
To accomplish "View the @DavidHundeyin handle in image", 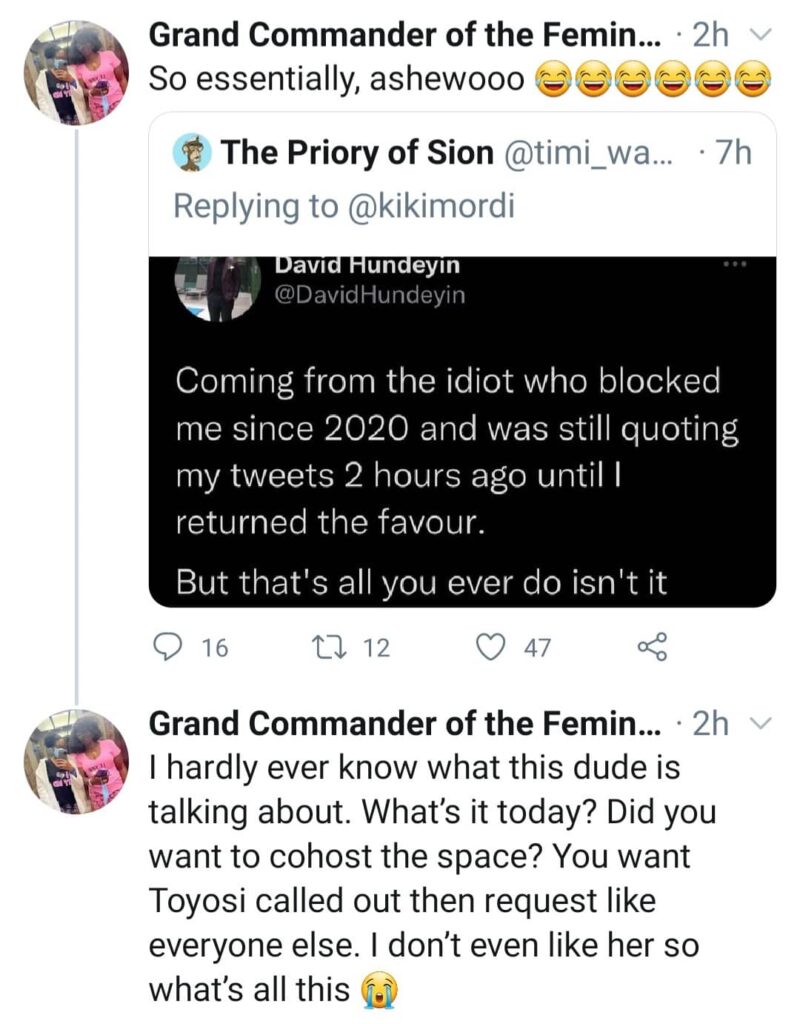I will 370,295.
